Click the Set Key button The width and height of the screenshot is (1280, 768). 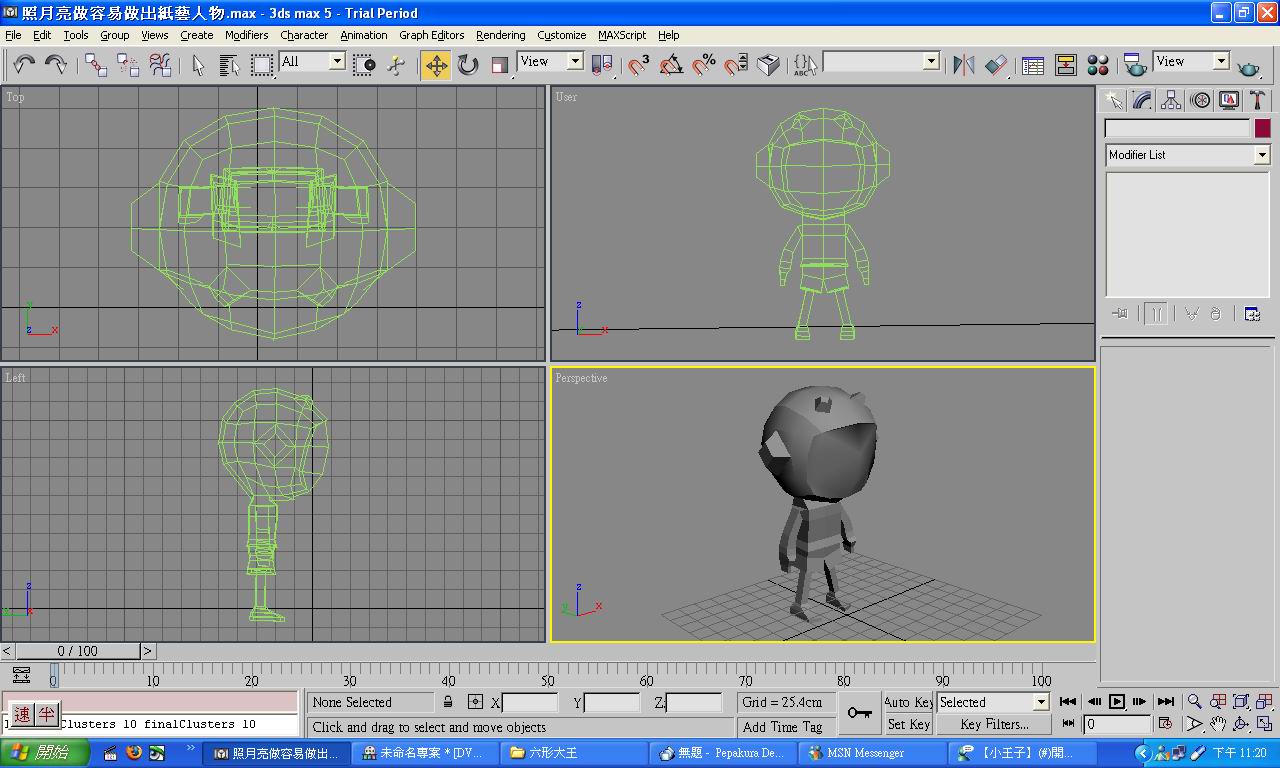point(908,724)
